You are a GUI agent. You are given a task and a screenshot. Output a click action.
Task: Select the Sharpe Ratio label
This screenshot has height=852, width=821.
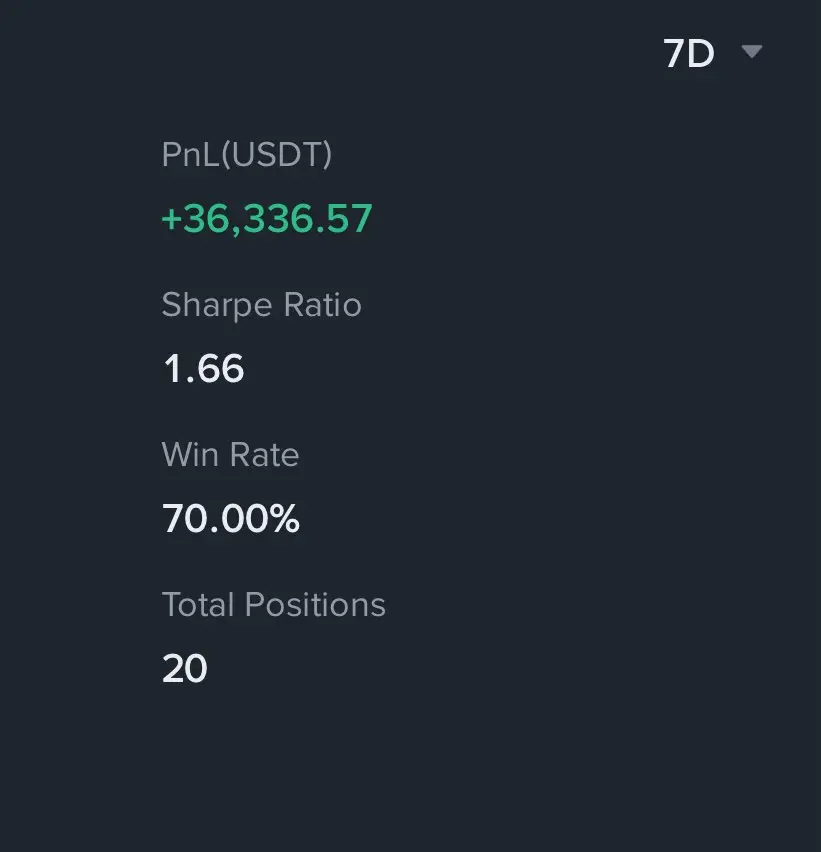coord(261,305)
